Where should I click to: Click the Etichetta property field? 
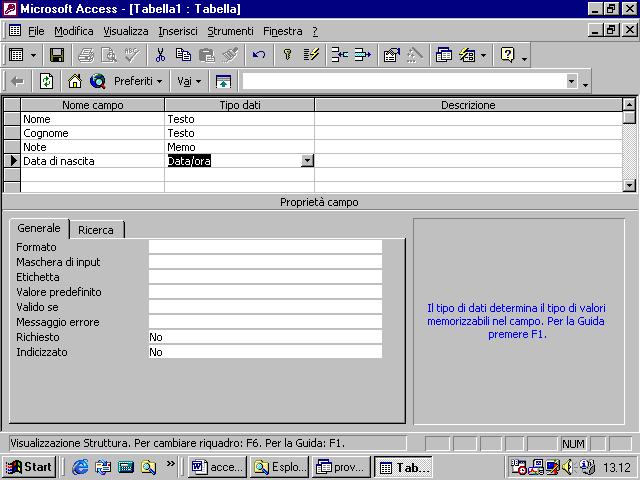point(265,277)
